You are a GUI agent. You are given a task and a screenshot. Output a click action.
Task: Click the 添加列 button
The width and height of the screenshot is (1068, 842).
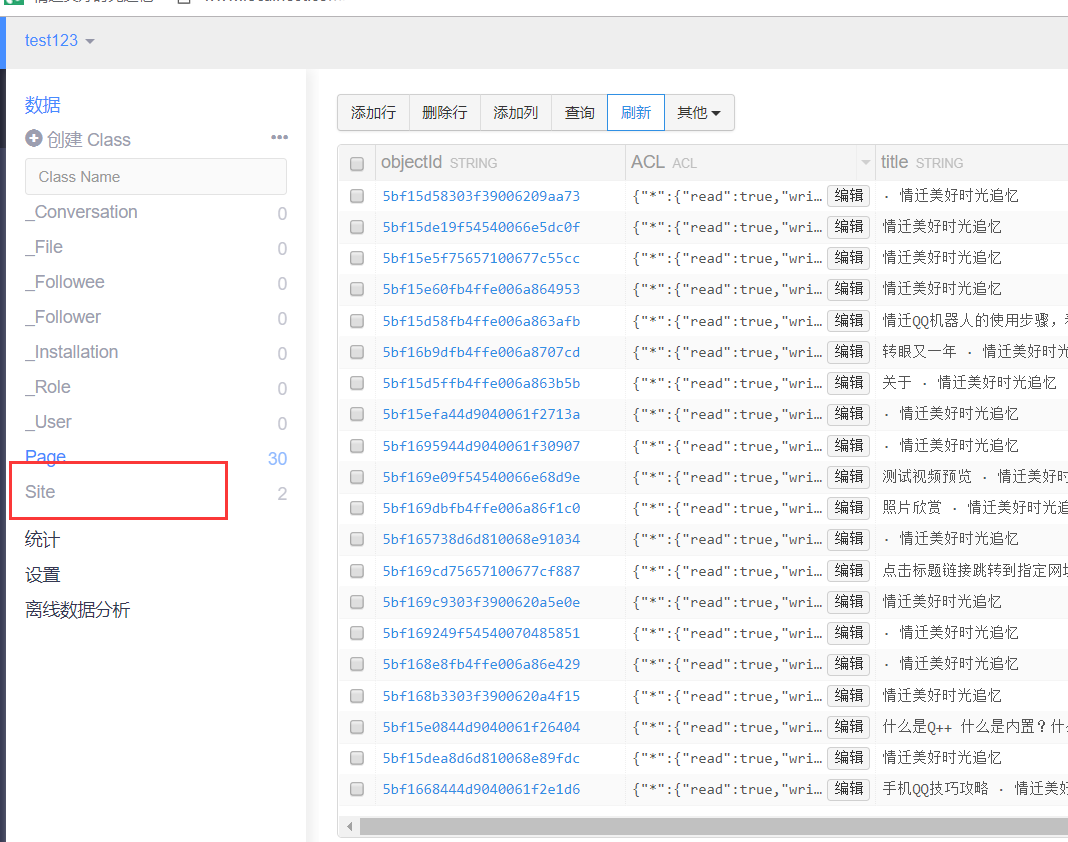coord(516,112)
